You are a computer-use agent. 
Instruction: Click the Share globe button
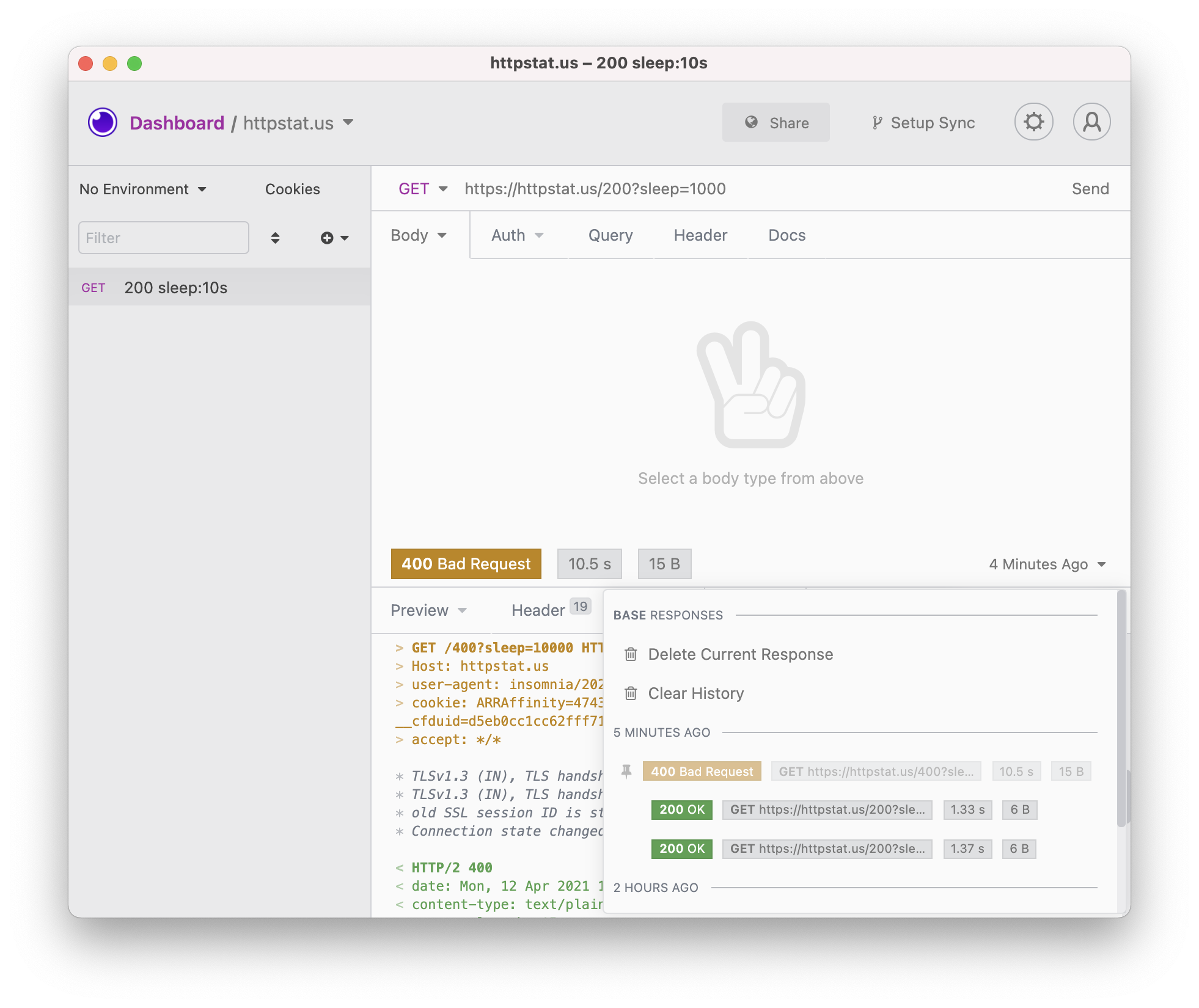coord(776,123)
